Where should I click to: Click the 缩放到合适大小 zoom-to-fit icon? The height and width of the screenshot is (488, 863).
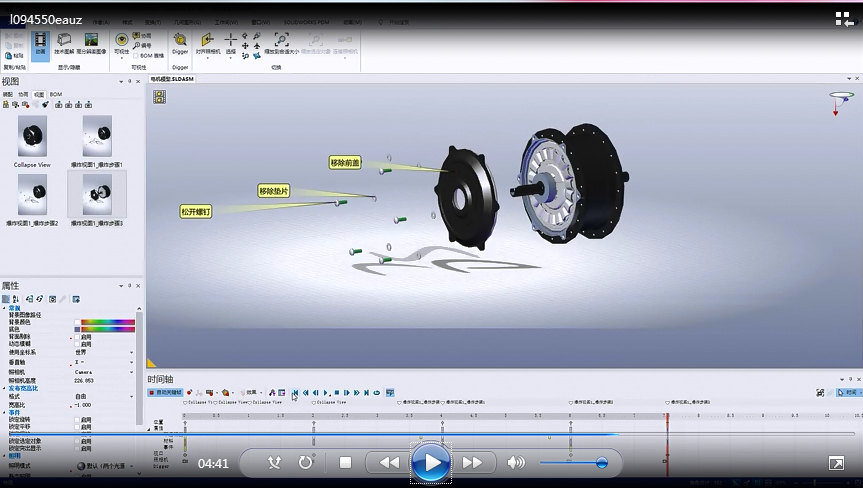[281, 40]
